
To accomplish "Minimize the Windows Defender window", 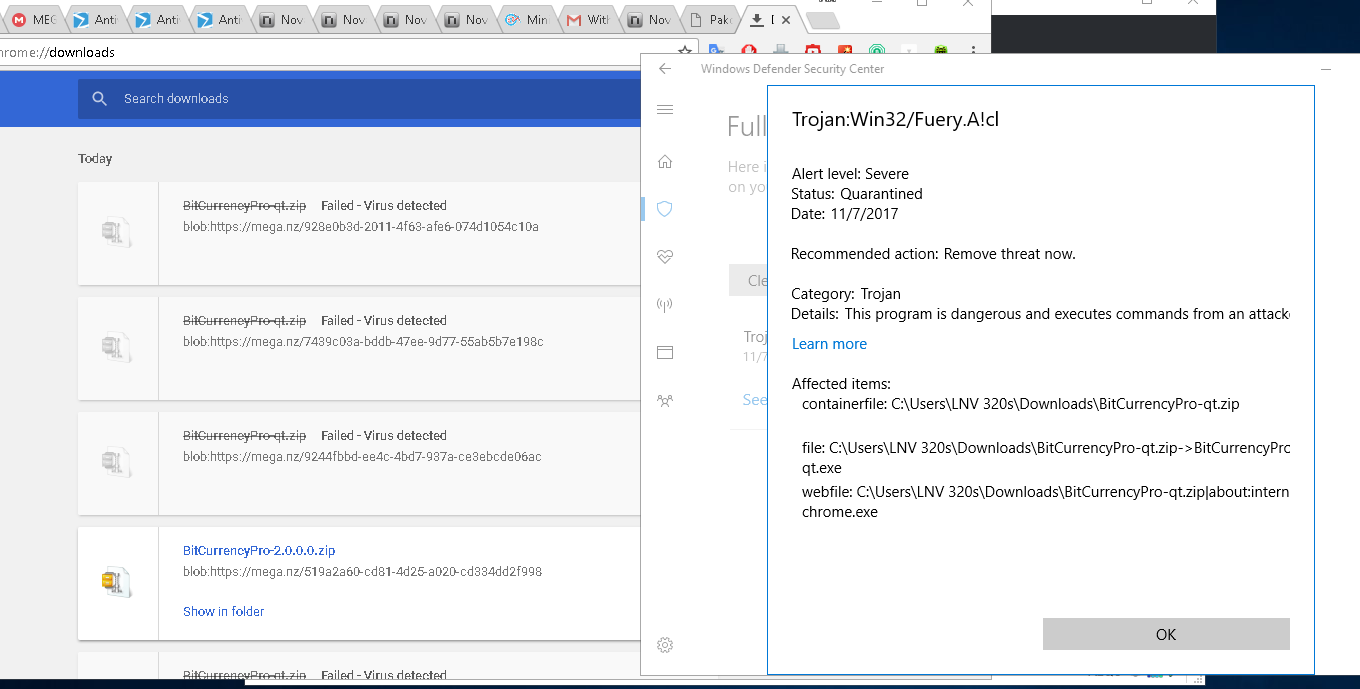I will pyautogui.click(x=1326, y=69).
